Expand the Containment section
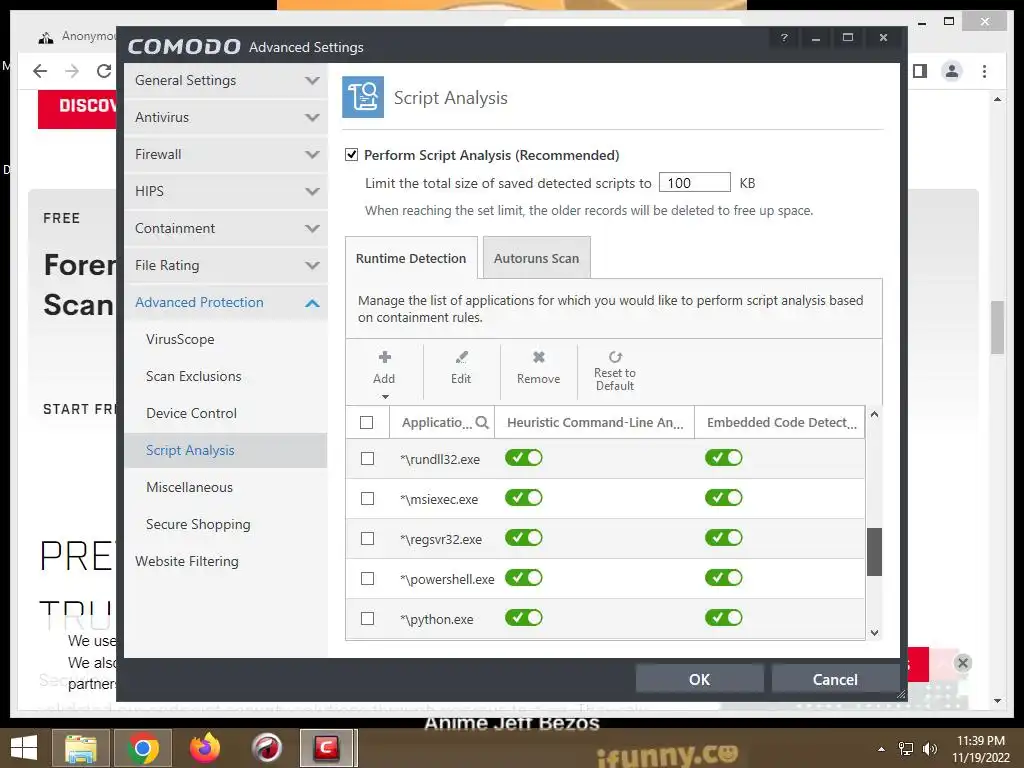 [226, 229]
